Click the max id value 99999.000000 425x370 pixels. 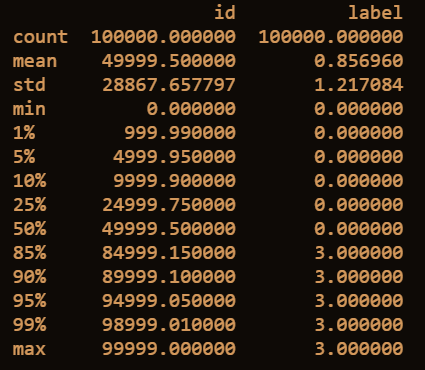169,349
